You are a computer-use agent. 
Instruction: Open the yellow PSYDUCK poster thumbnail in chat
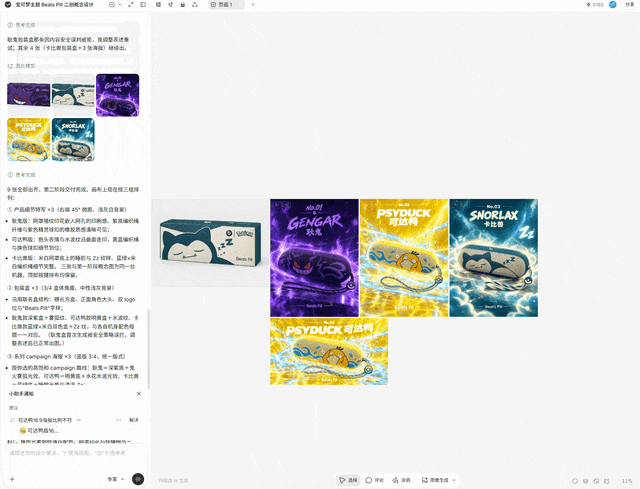pyautogui.click(x=29, y=140)
